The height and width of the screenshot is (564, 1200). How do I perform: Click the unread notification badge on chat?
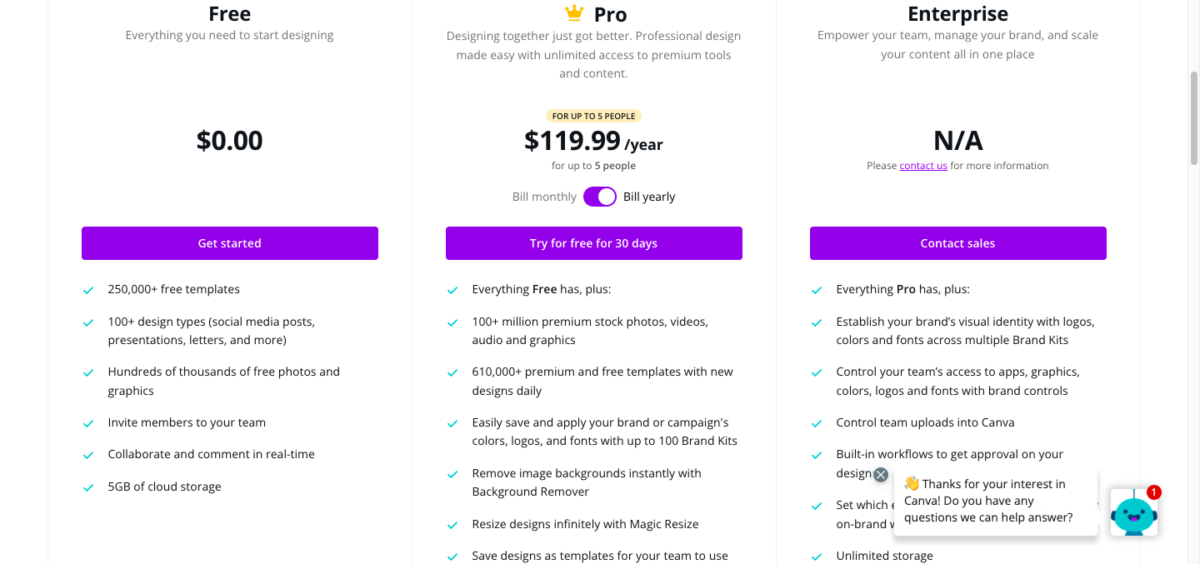pyautogui.click(x=1154, y=492)
